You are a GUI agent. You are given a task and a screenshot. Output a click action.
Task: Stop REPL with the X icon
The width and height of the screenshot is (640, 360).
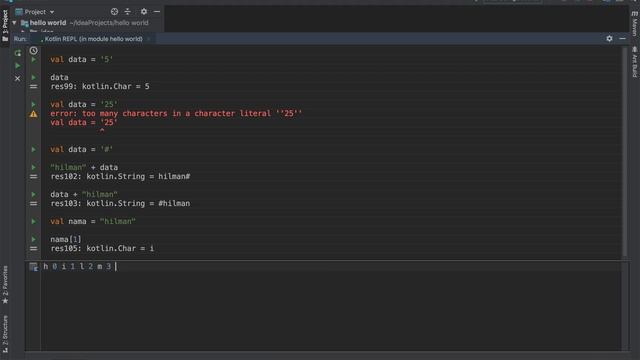click(x=18, y=78)
